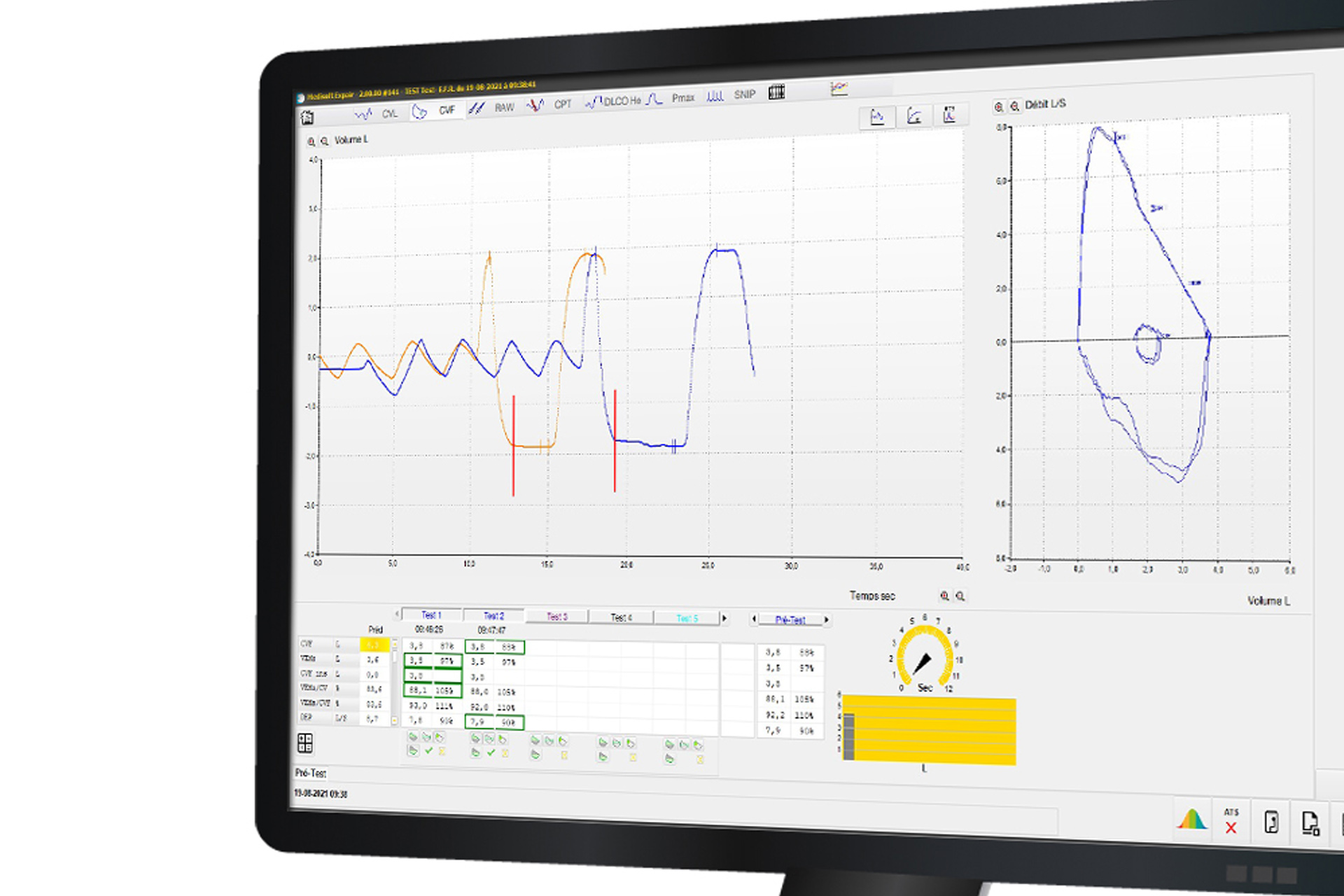Screen dimensions: 1344x896
Task: Click the Pré-Test label at bottom left
Action: [x=311, y=773]
